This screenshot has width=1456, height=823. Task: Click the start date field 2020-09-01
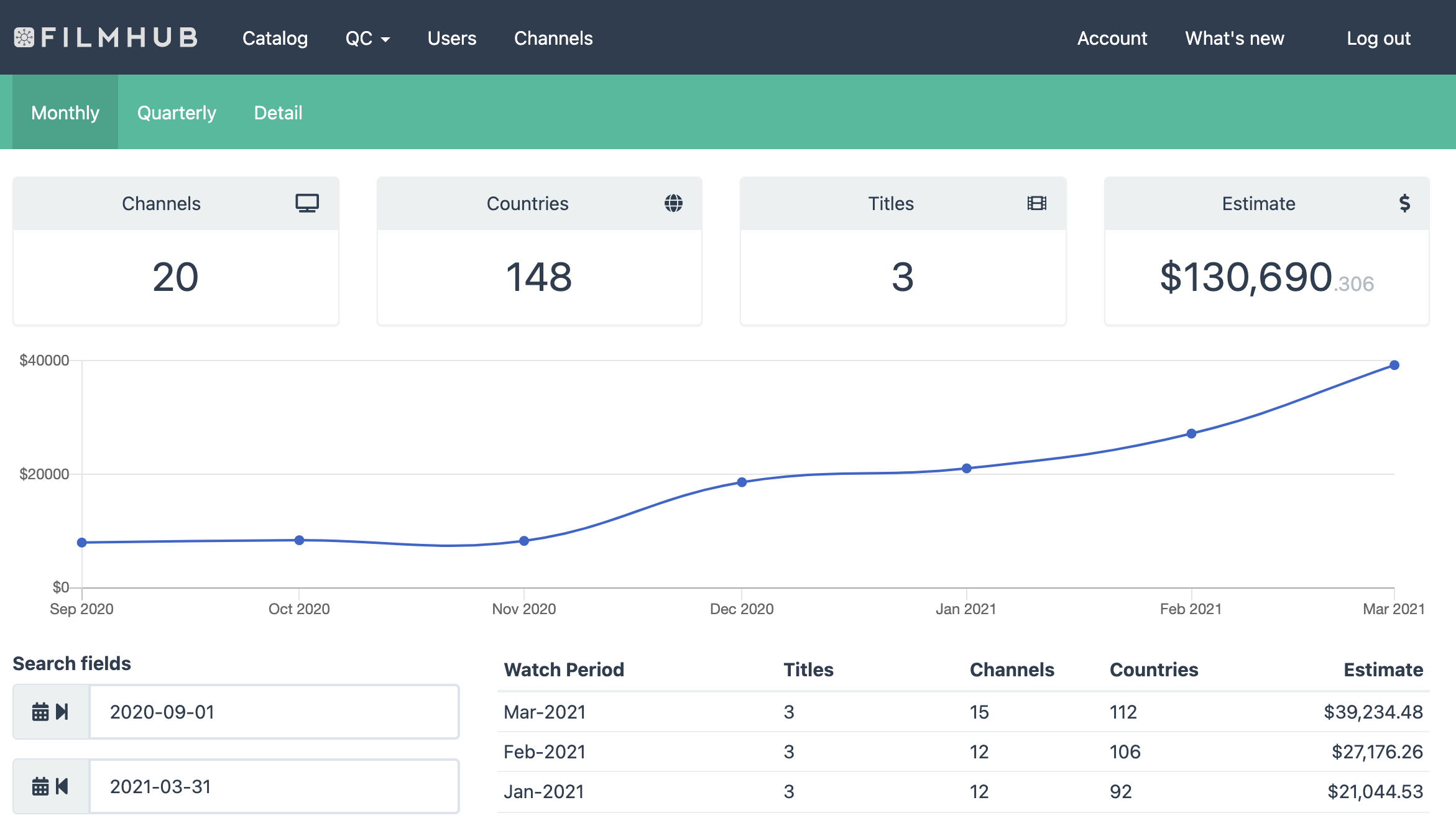pyautogui.click(x=274, y=712)
